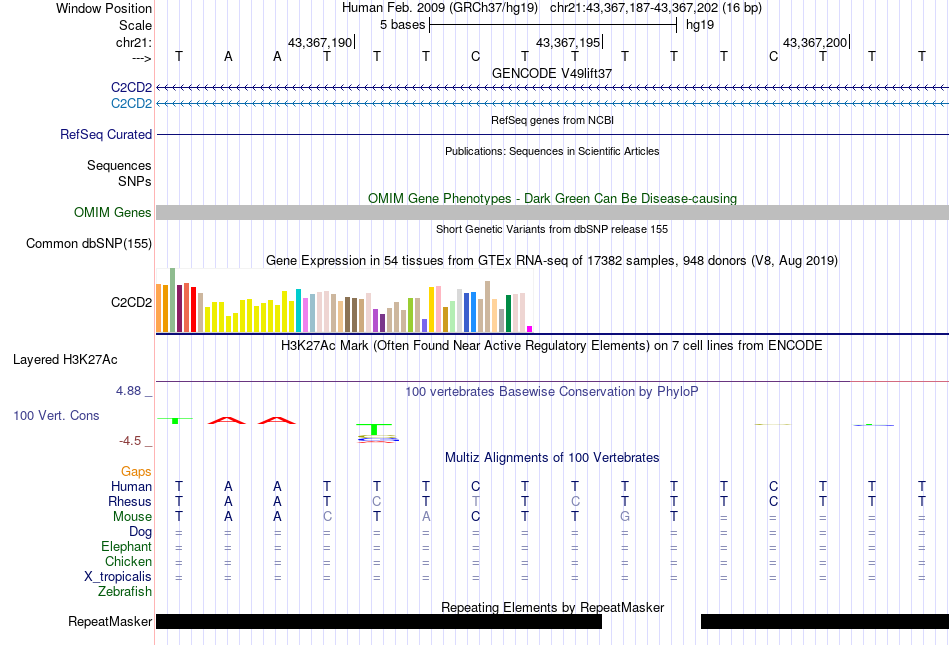This screenshot has width=950, height=645.
Task: Click the Elephant alignment row label
Action: (126, 546)
